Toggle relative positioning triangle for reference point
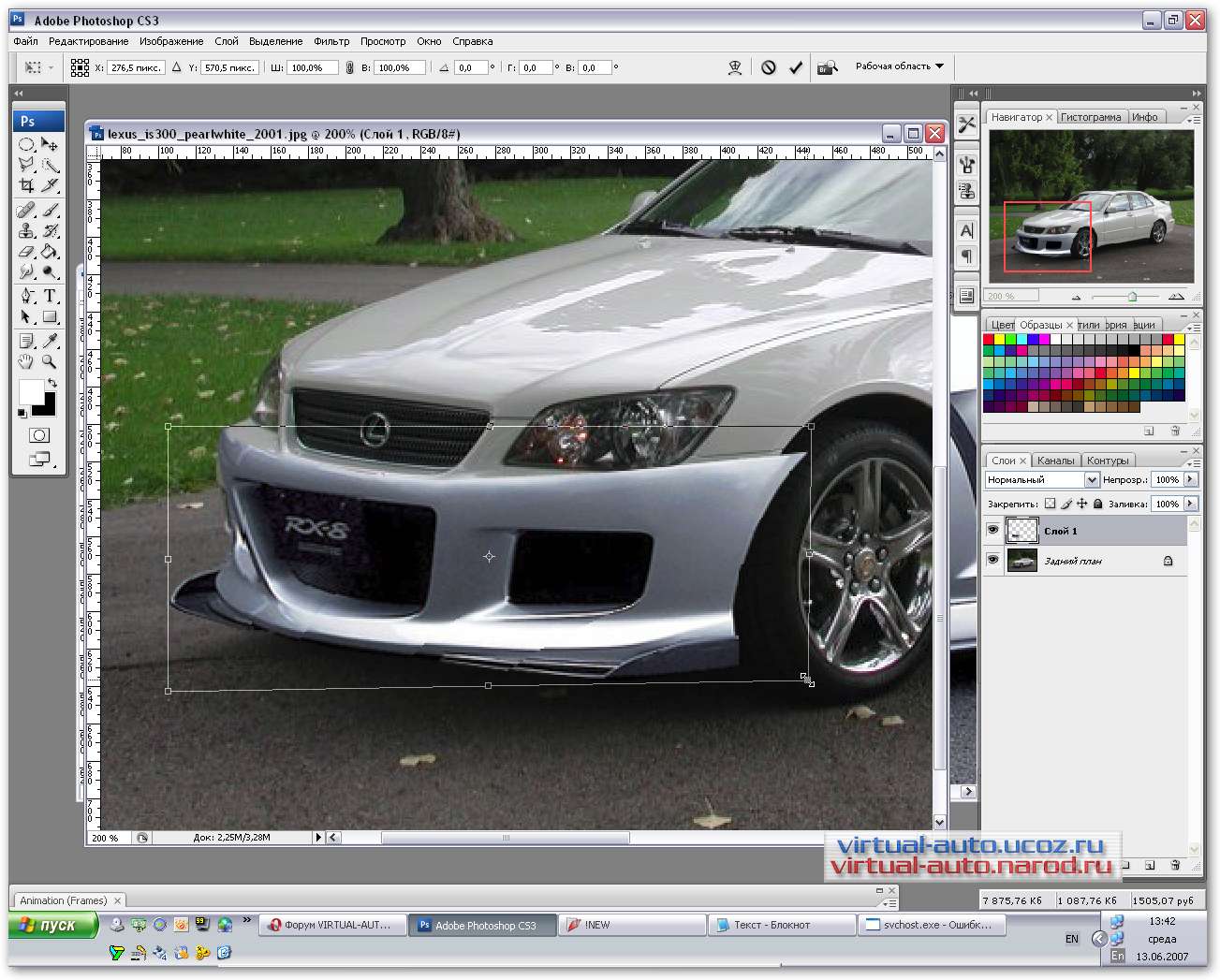This screenshot has height=980, width=1220. point(176,67)
